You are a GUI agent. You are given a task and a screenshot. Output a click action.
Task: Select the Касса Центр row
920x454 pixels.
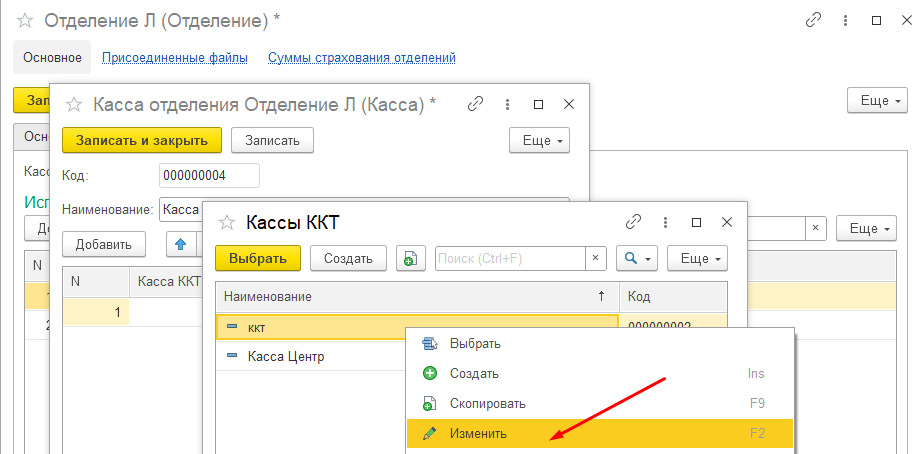286,356
